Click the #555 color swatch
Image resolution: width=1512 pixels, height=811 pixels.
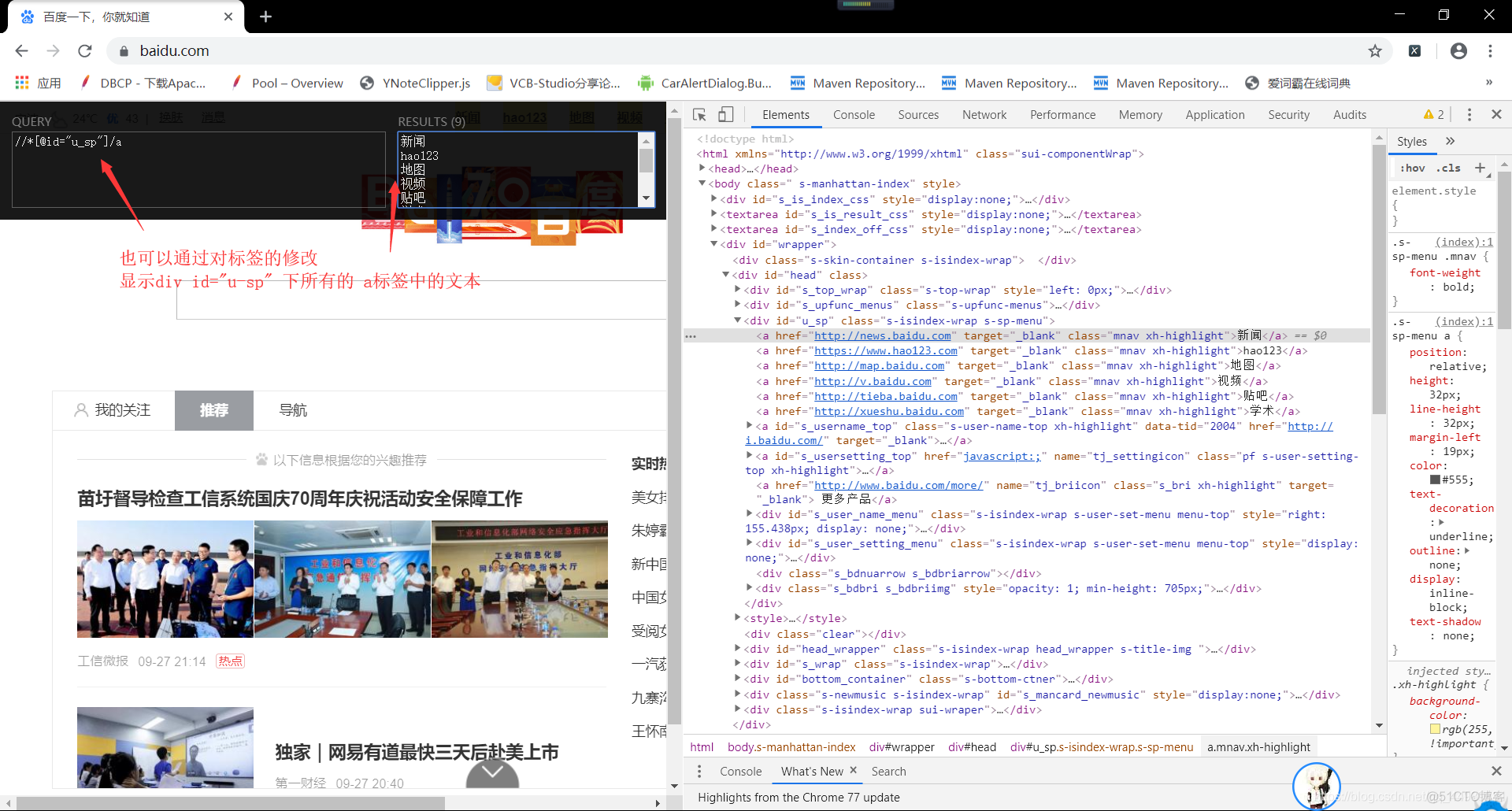(1435, 480)
